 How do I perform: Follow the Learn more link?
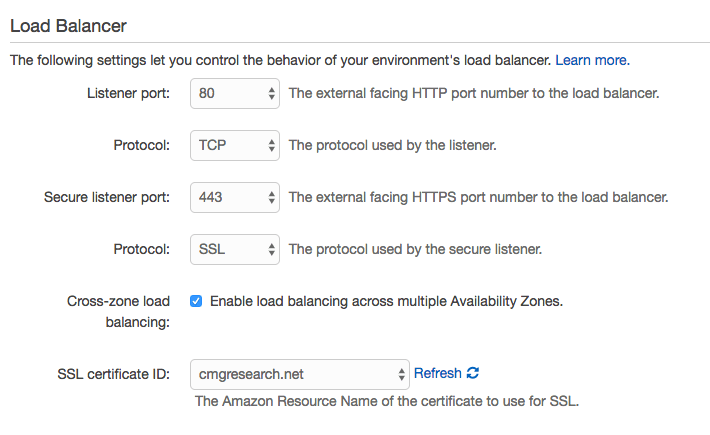pos(591,61)
